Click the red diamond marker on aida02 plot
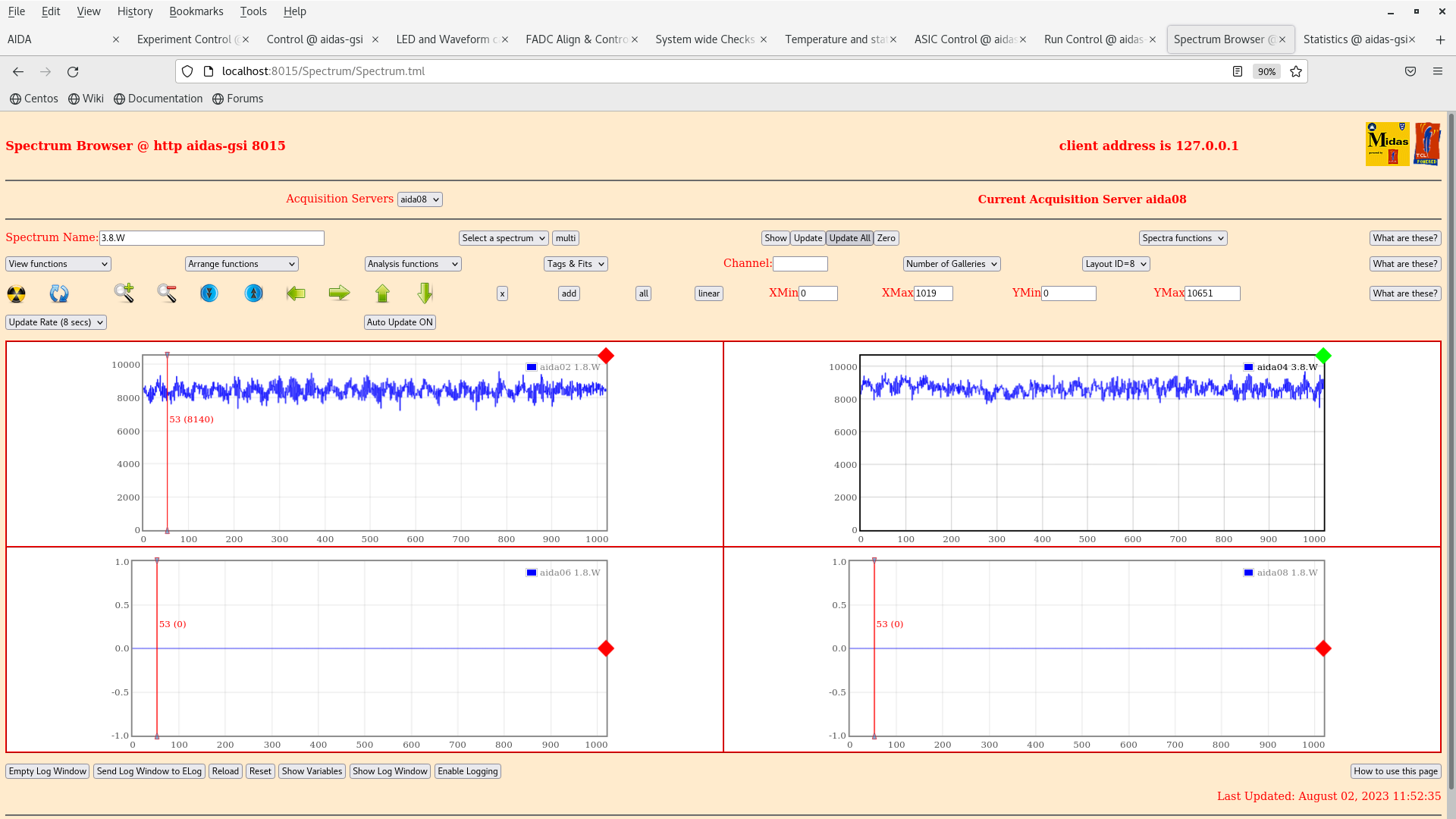 606,356
